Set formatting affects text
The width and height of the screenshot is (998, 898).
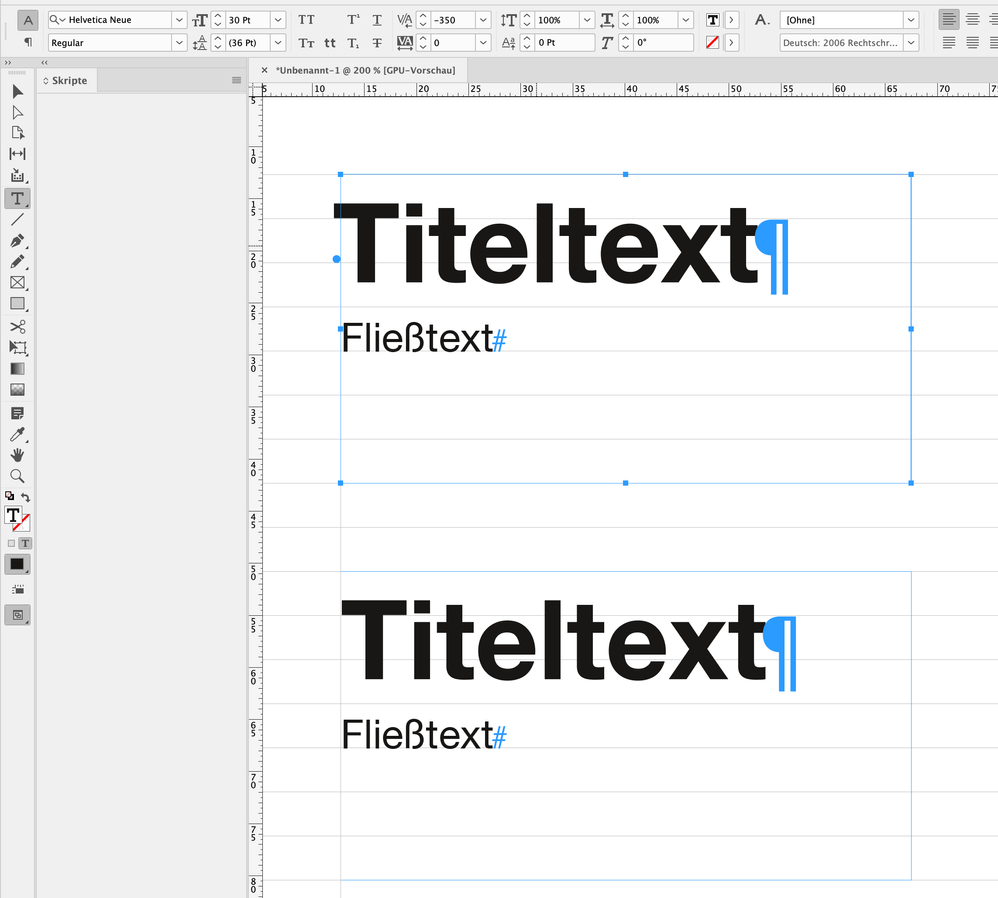pos(25,544)
